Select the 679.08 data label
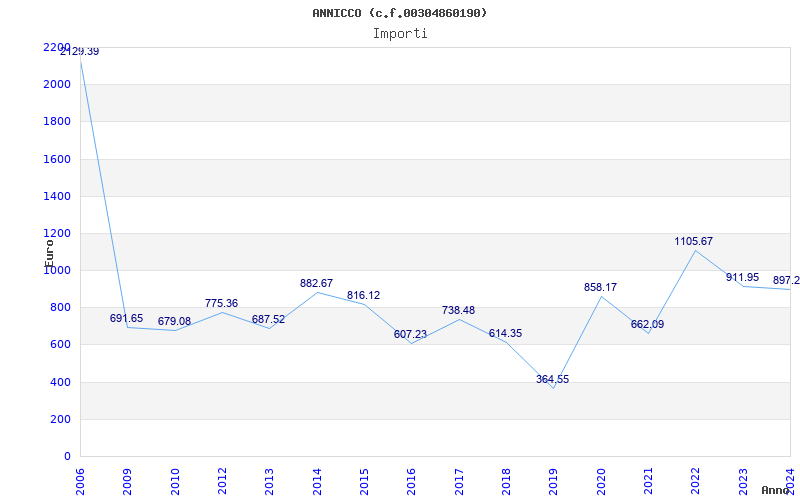The width and height of the screenshot is (800, 500). click(174, 321)
